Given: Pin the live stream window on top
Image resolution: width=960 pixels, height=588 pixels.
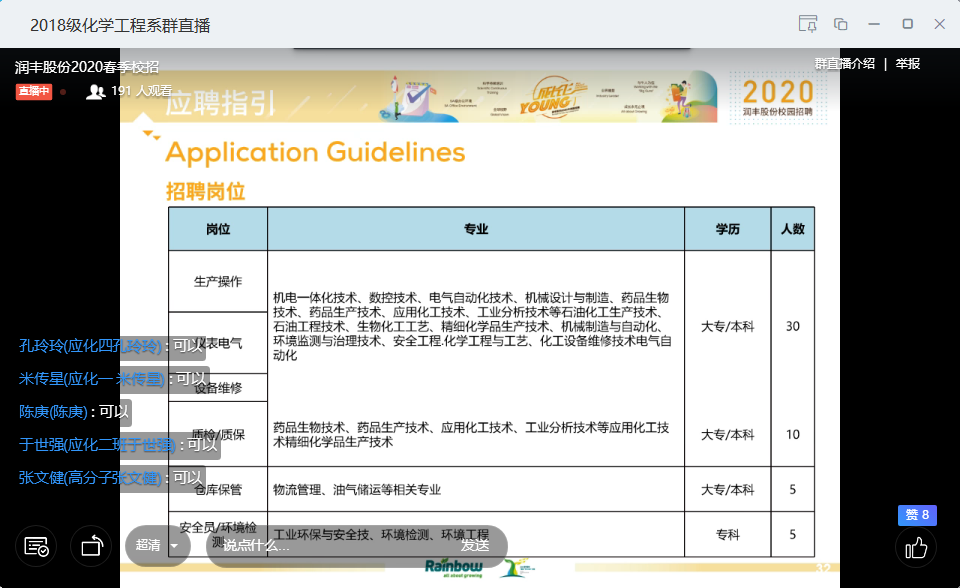Looking at the screenshot, I should (x=808, y=24).
